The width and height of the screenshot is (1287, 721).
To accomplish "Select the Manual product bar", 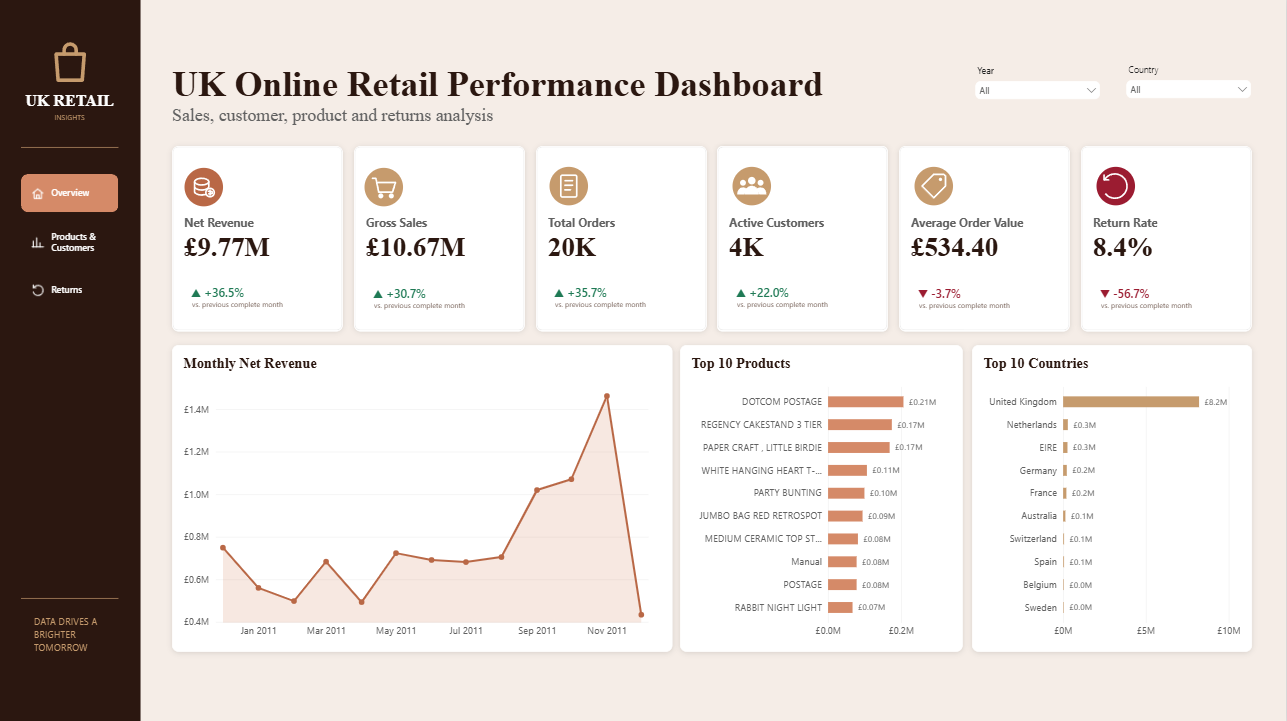I will (842, 562).
